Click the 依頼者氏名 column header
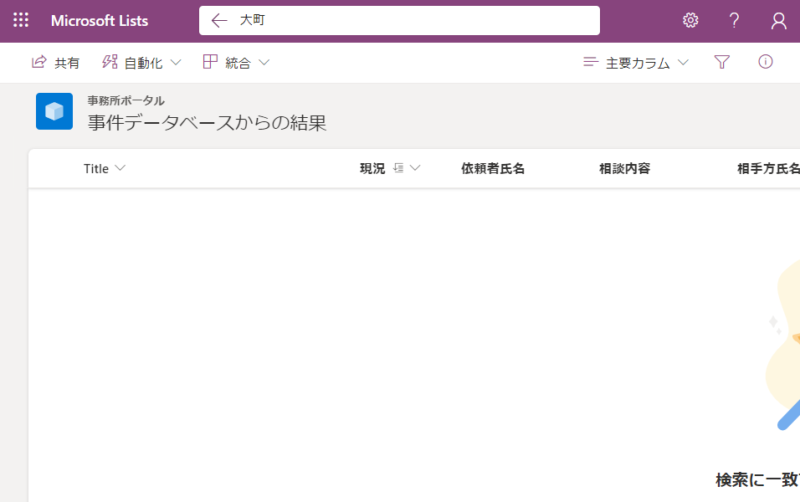Viewport: 800px width, 502px height. (x=493, y=168)
